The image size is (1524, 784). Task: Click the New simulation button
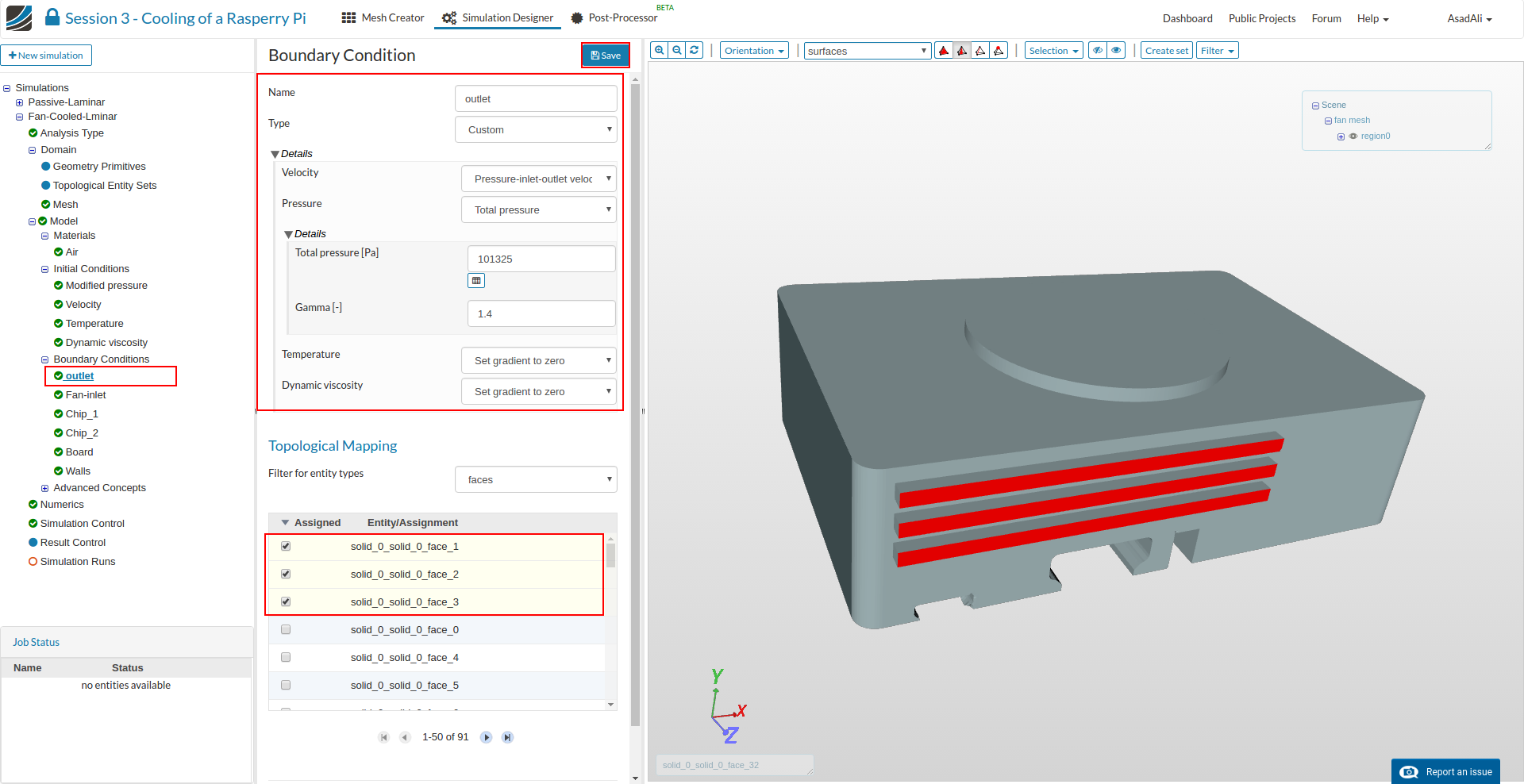(46, 56)
